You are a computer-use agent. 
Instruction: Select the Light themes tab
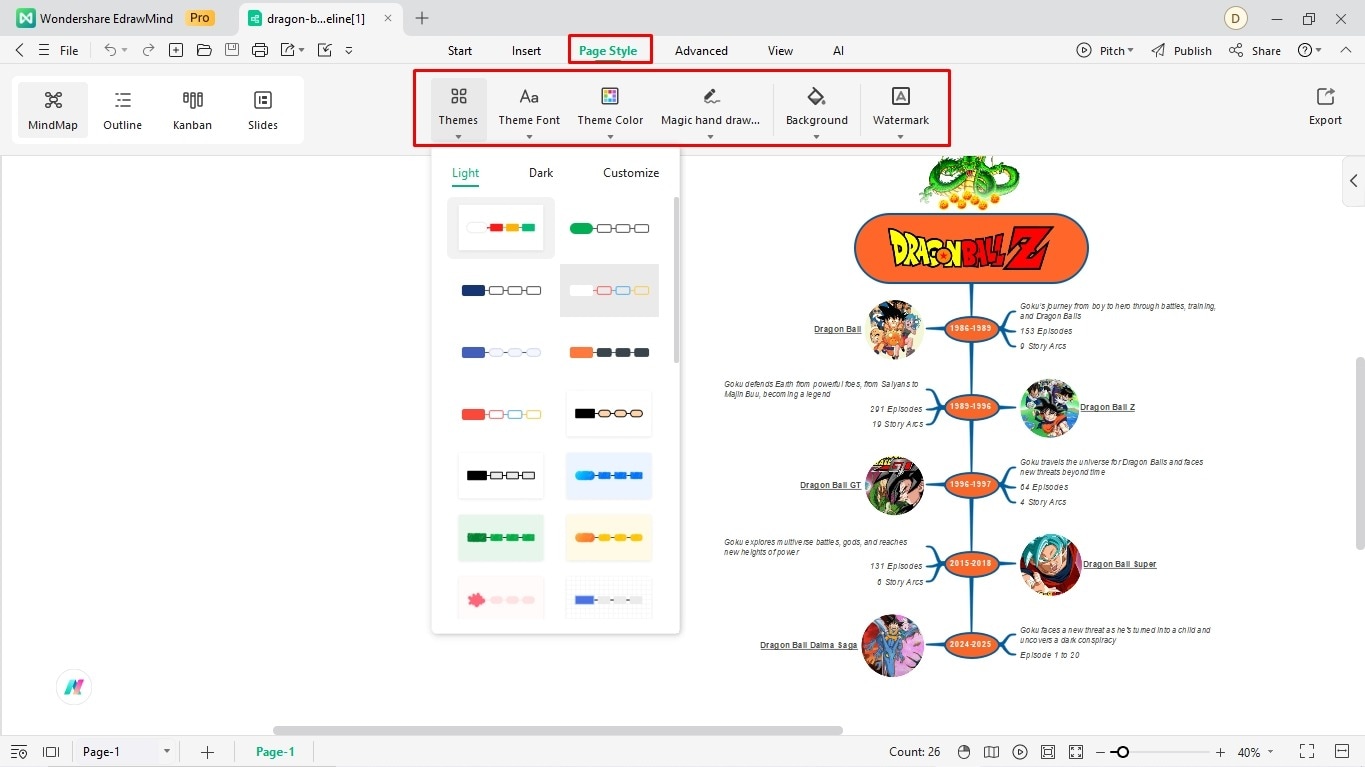[465, 173]
